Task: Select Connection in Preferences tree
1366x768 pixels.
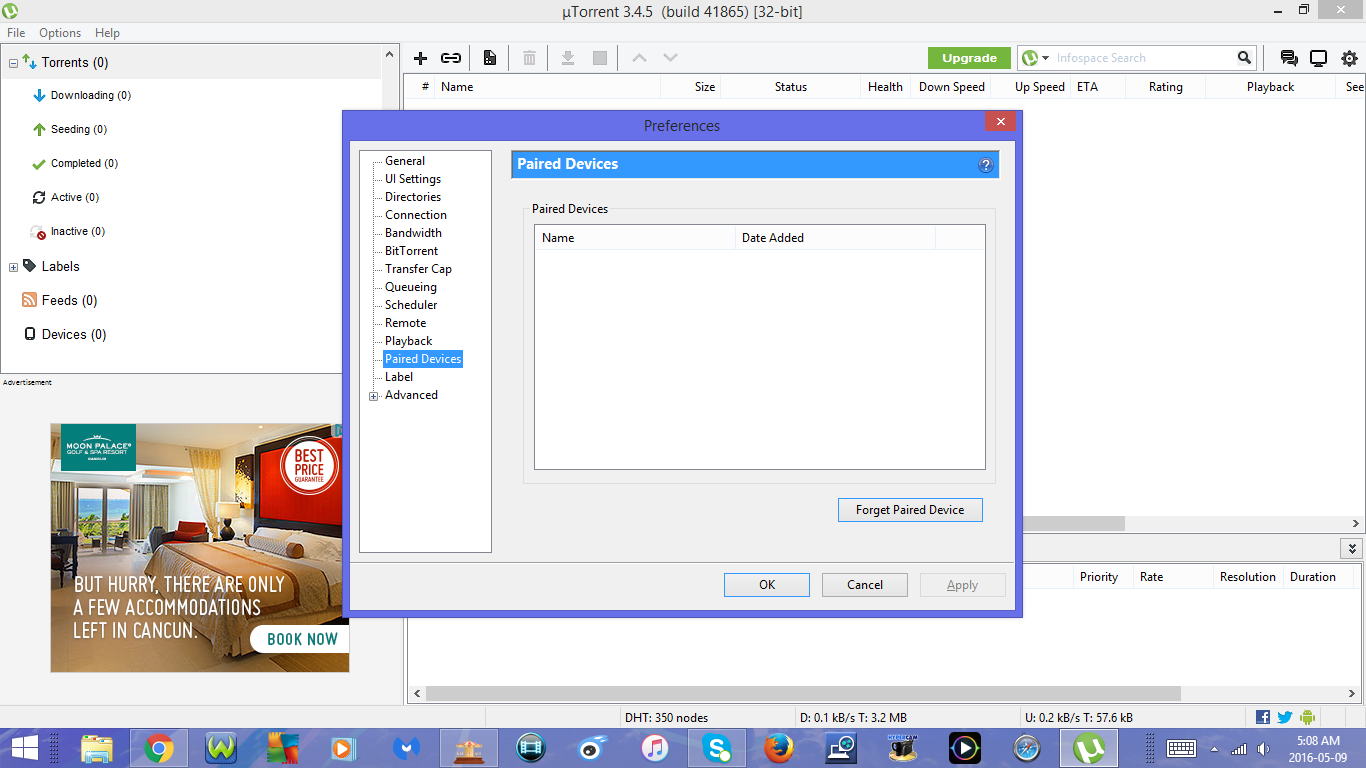Action: click(x=416, y=215)
